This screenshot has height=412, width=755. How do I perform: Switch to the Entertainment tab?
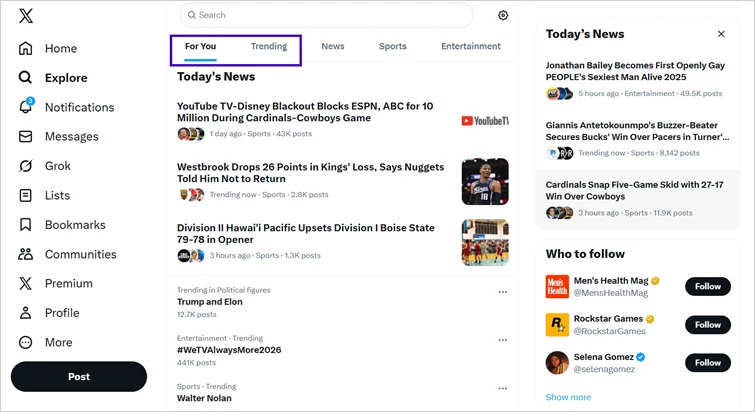471,47
